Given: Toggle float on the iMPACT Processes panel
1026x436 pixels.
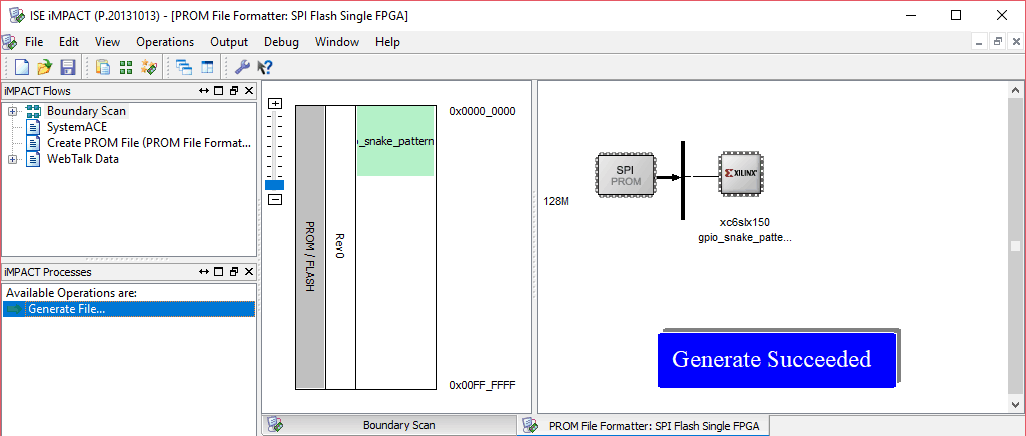Looking at the screenshot, I should point(234,272).
